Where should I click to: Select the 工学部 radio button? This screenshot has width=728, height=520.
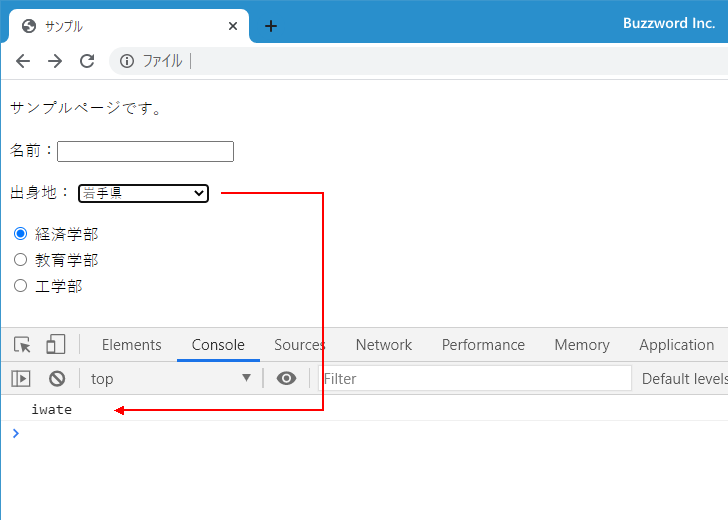pyautogui.click(x=20, y=286)
